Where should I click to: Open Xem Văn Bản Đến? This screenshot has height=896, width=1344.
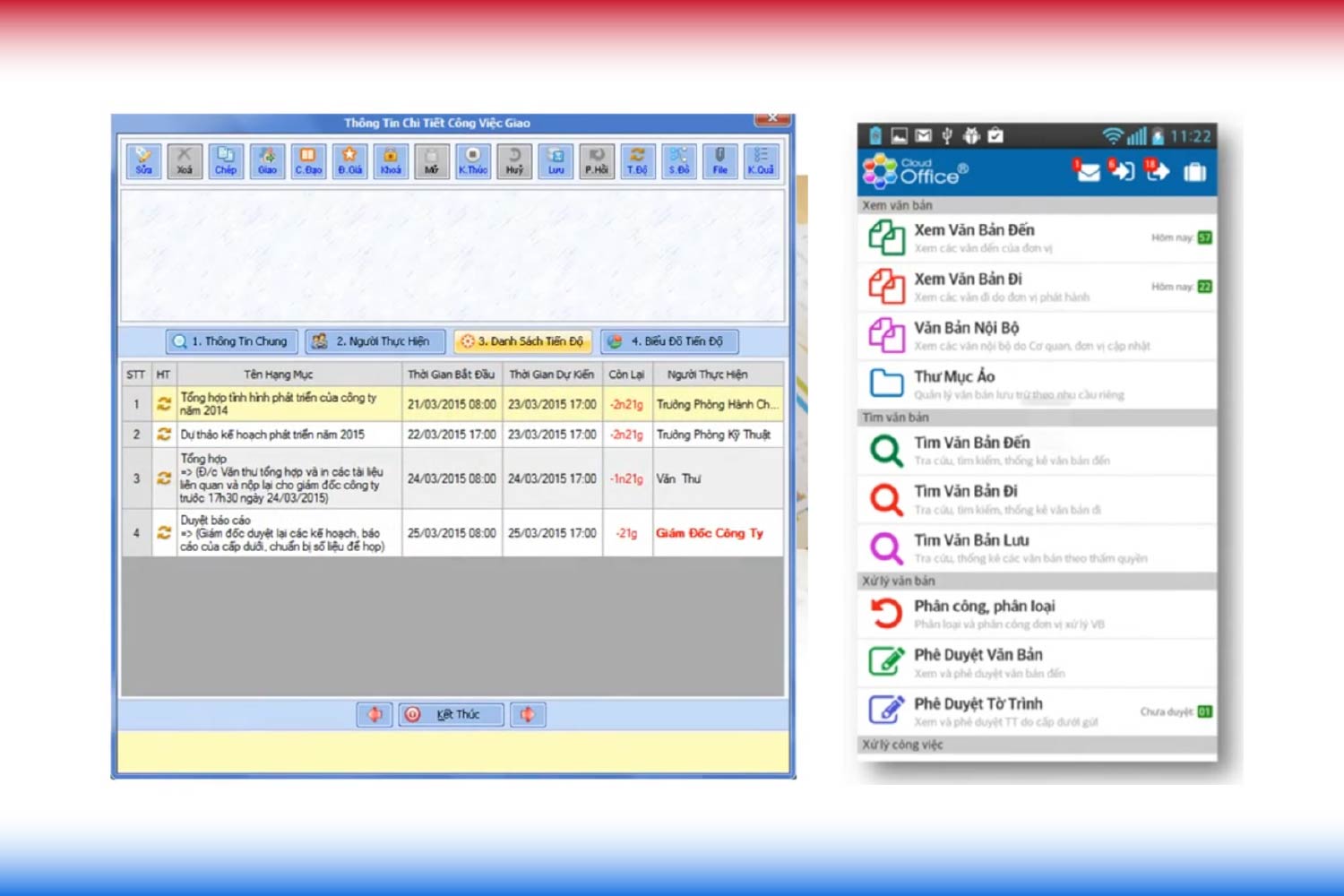click(1037, 237)
